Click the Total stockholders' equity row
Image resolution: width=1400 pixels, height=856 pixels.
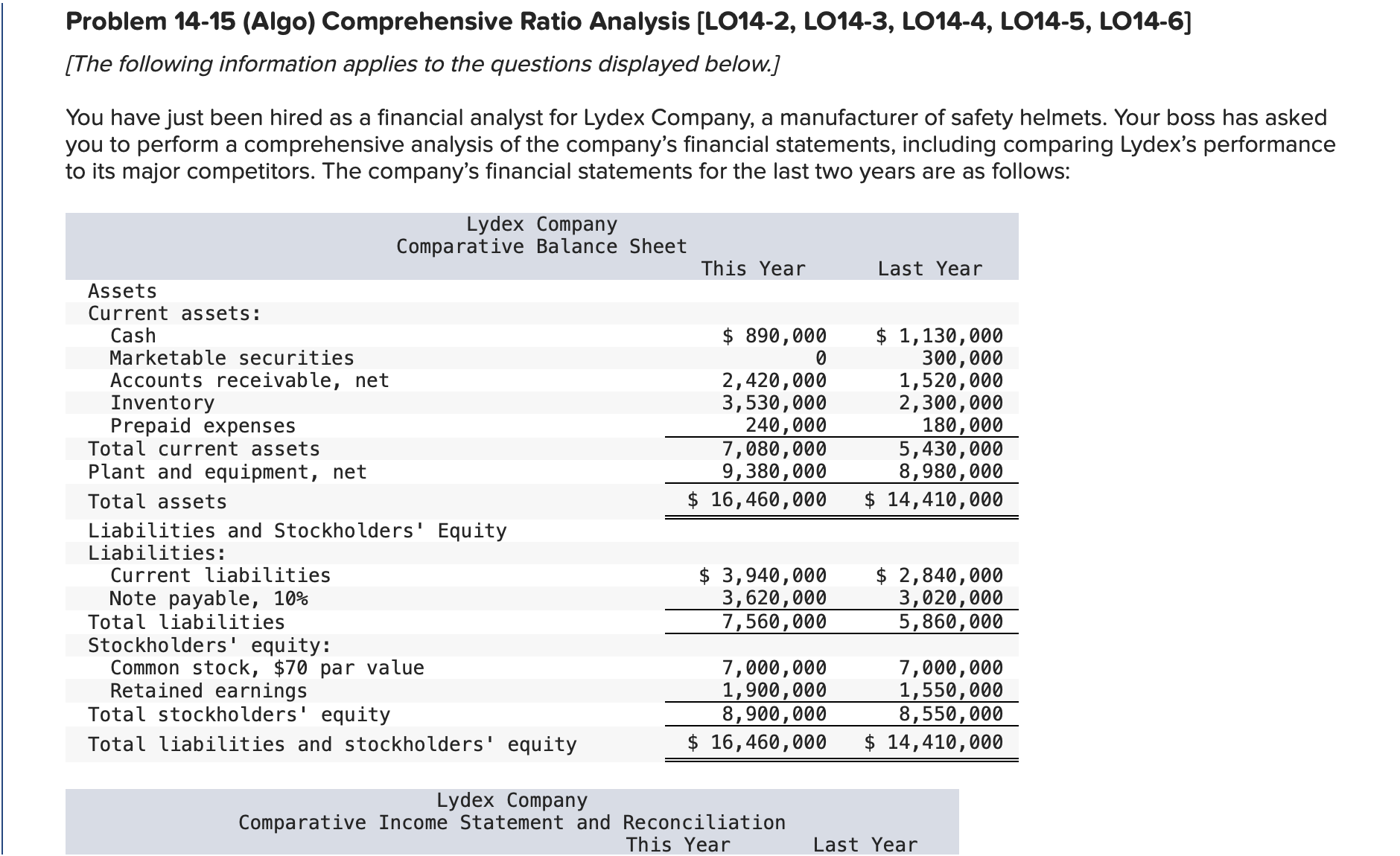click(238, 714)
